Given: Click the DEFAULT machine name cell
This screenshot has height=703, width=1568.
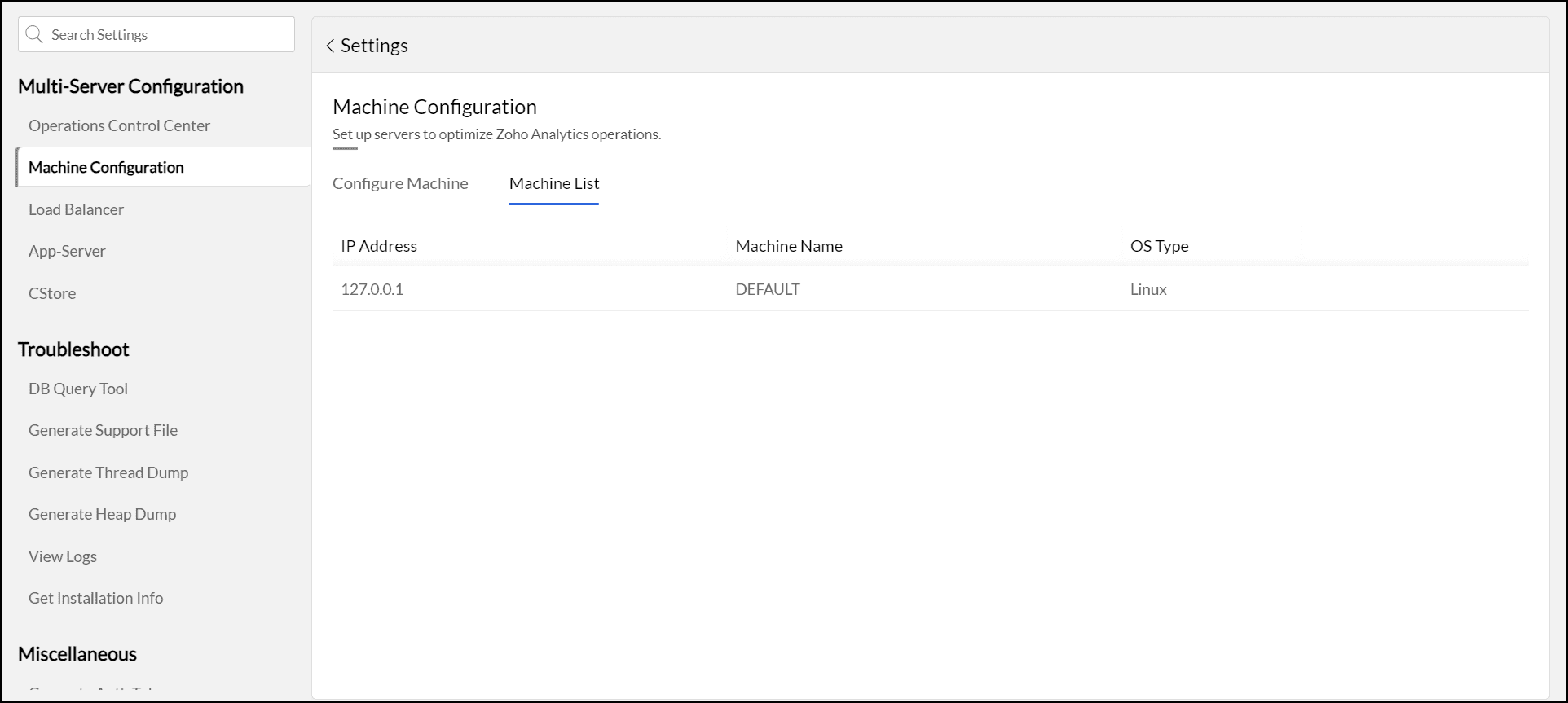Looking at the screenshot, I should (x=768, y=289).
